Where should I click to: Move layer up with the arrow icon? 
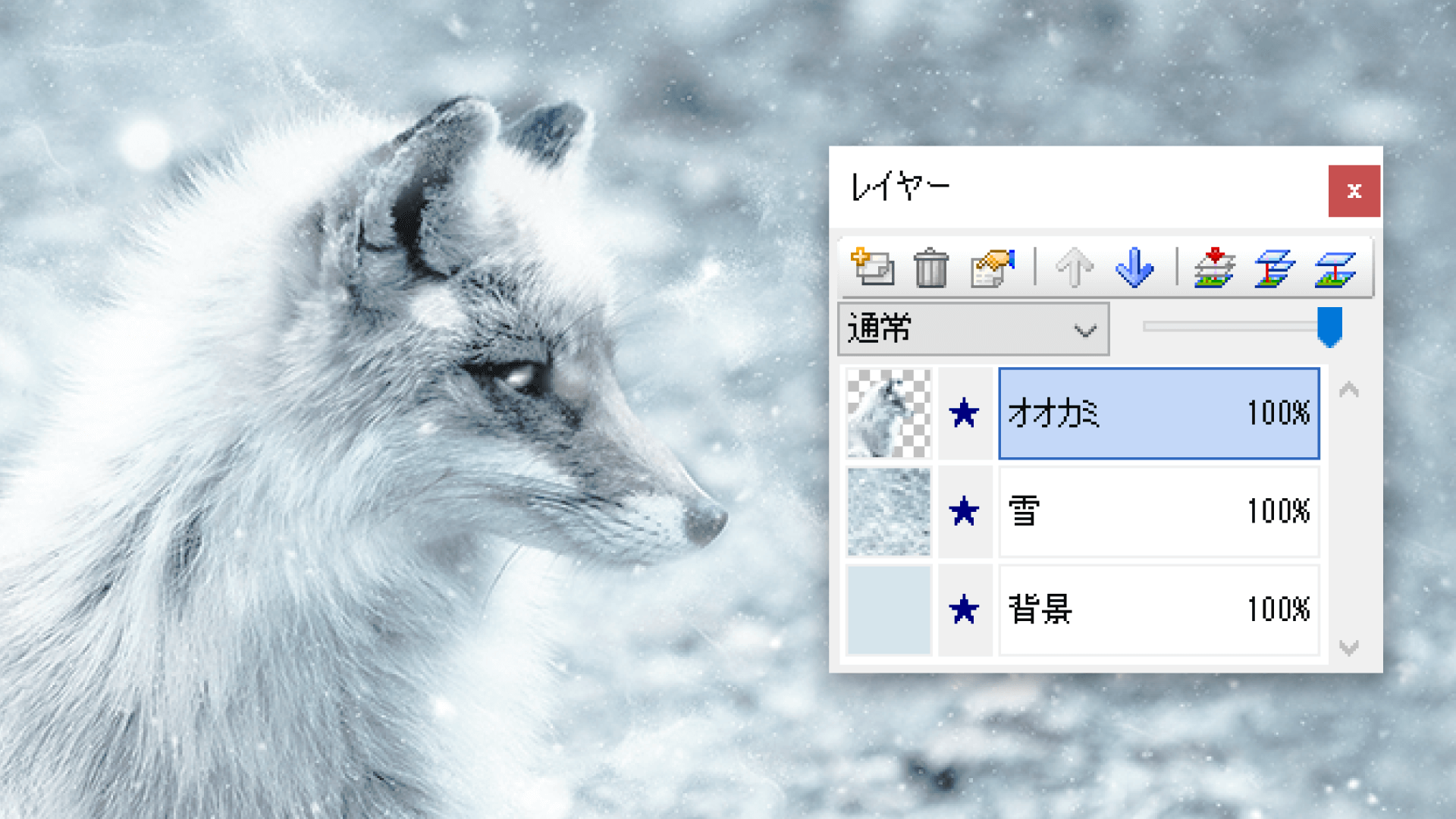[x=1075, y=268]
